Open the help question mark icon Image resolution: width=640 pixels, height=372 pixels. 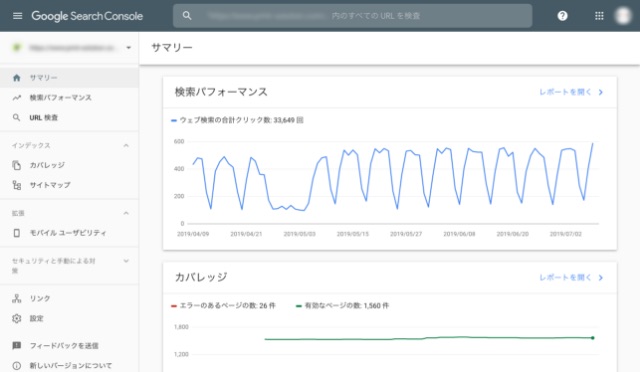click(562, 16)
